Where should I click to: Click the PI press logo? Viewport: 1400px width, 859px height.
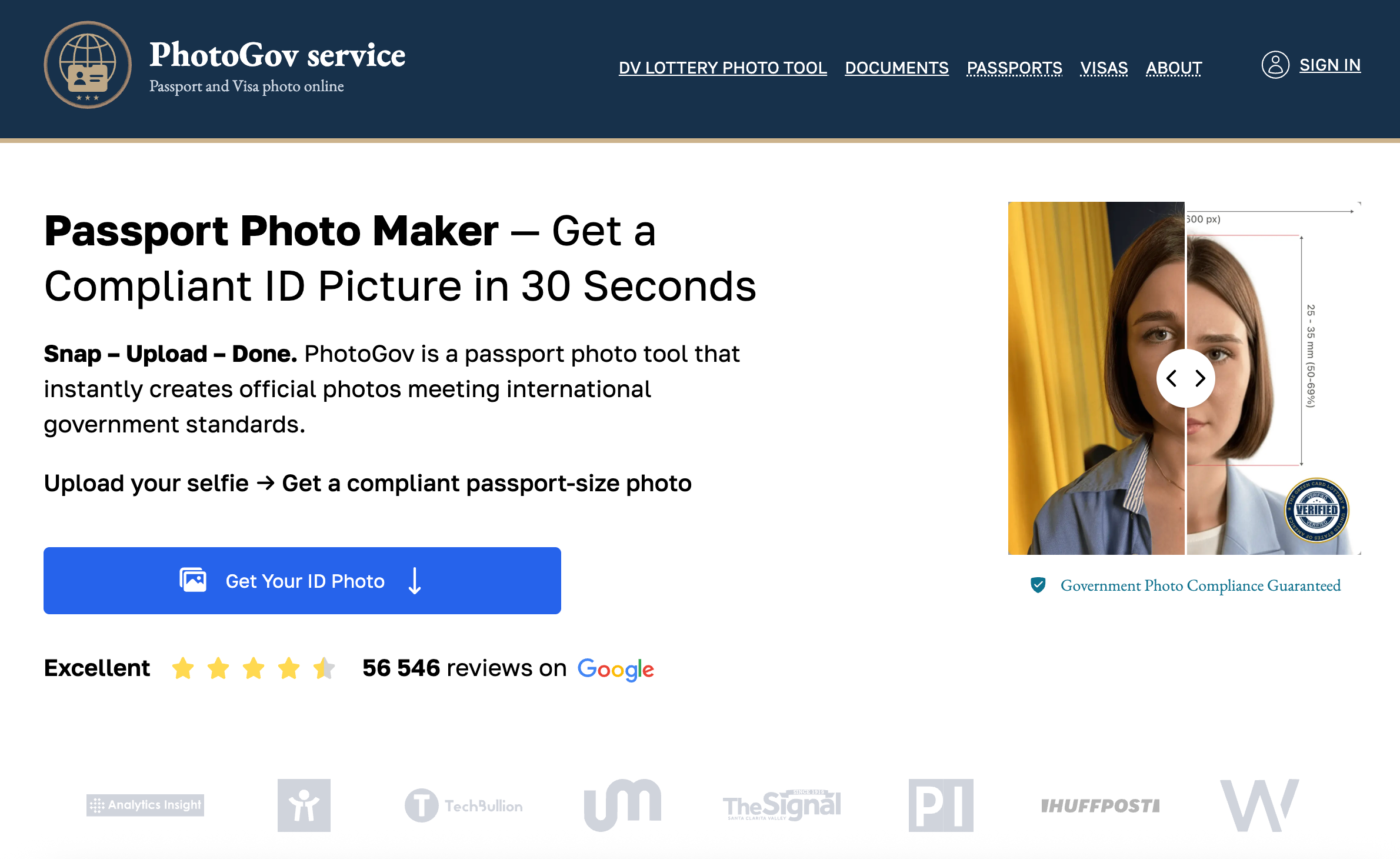coord(941,805)
